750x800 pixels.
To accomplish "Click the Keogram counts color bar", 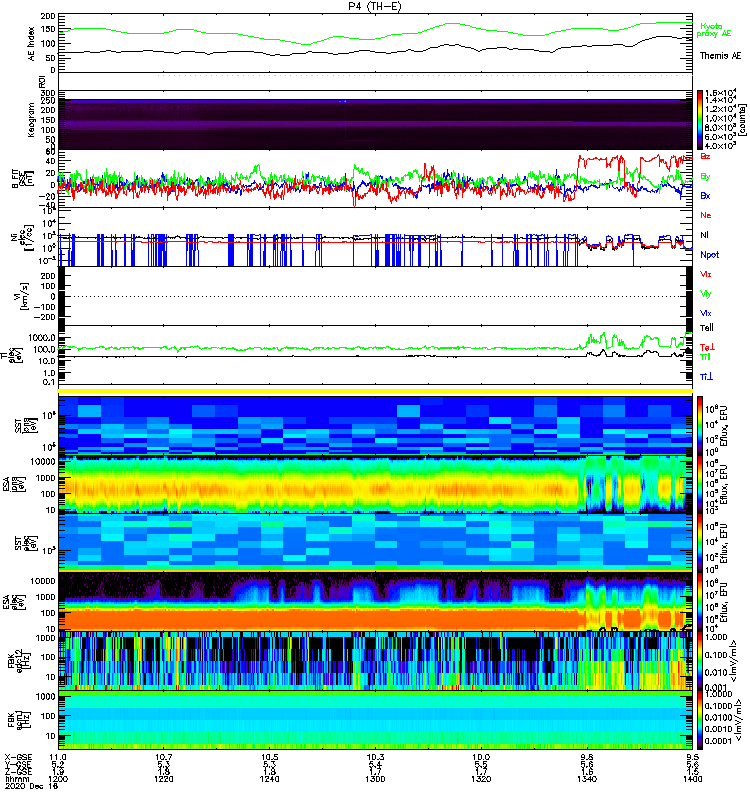I will 700,120.
